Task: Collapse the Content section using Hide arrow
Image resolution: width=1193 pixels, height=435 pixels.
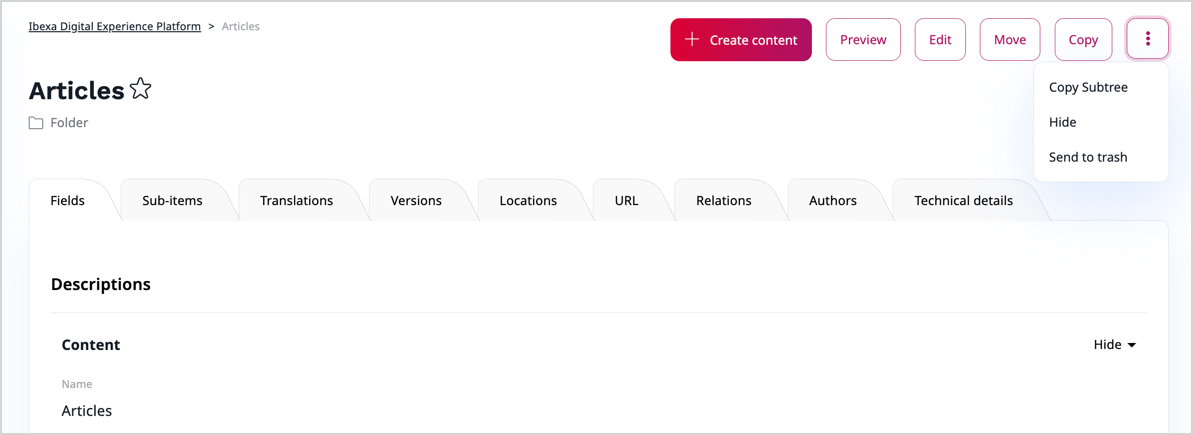Action: (1115, 345)
